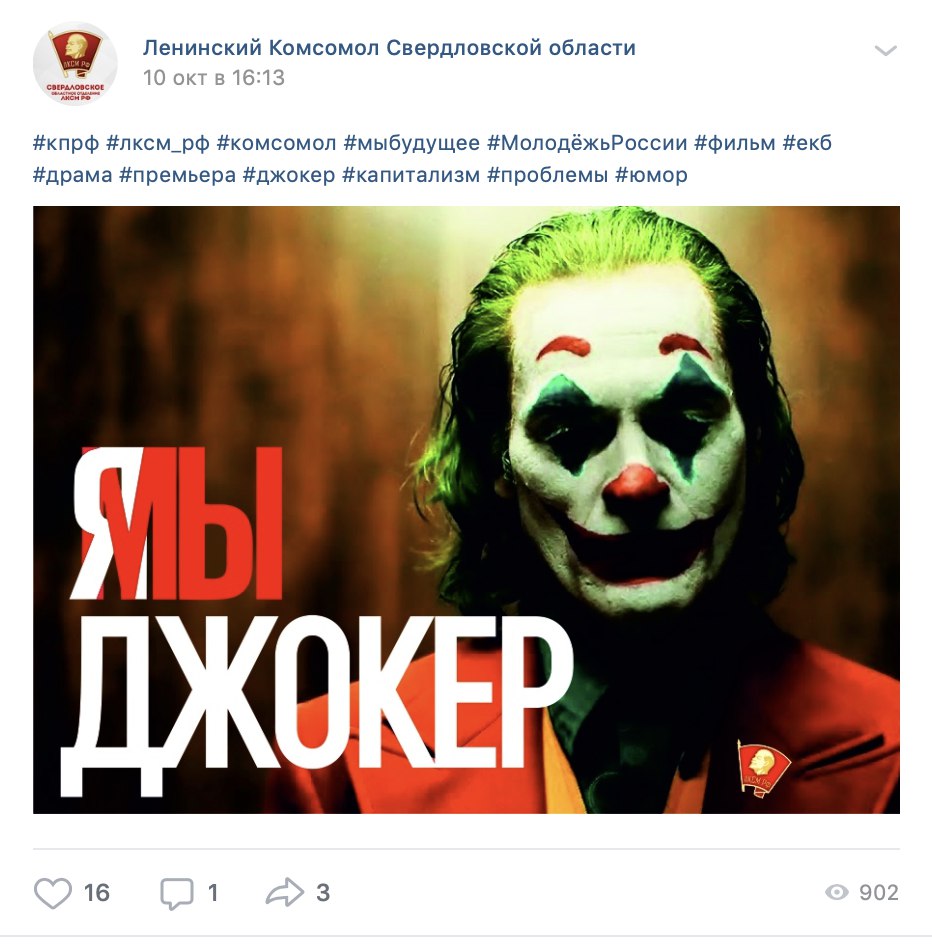Follow the #МолодёжьРоссии hashtag

[x=587, y=144]
